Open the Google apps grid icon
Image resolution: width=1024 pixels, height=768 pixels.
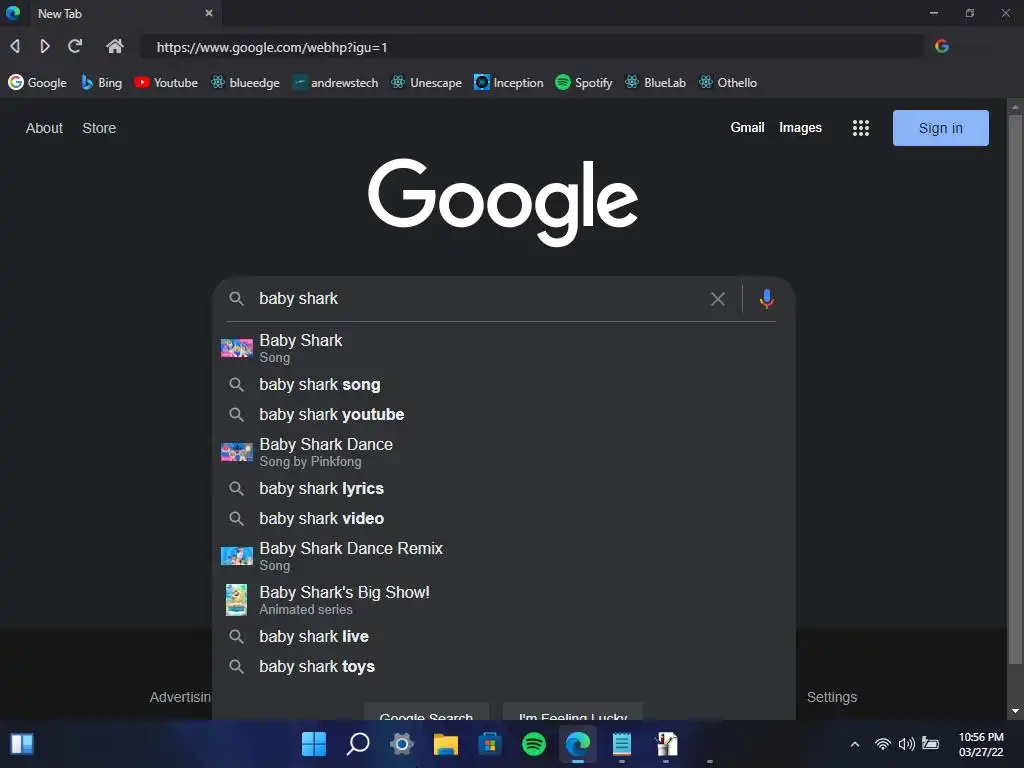(x=861, y=128)
